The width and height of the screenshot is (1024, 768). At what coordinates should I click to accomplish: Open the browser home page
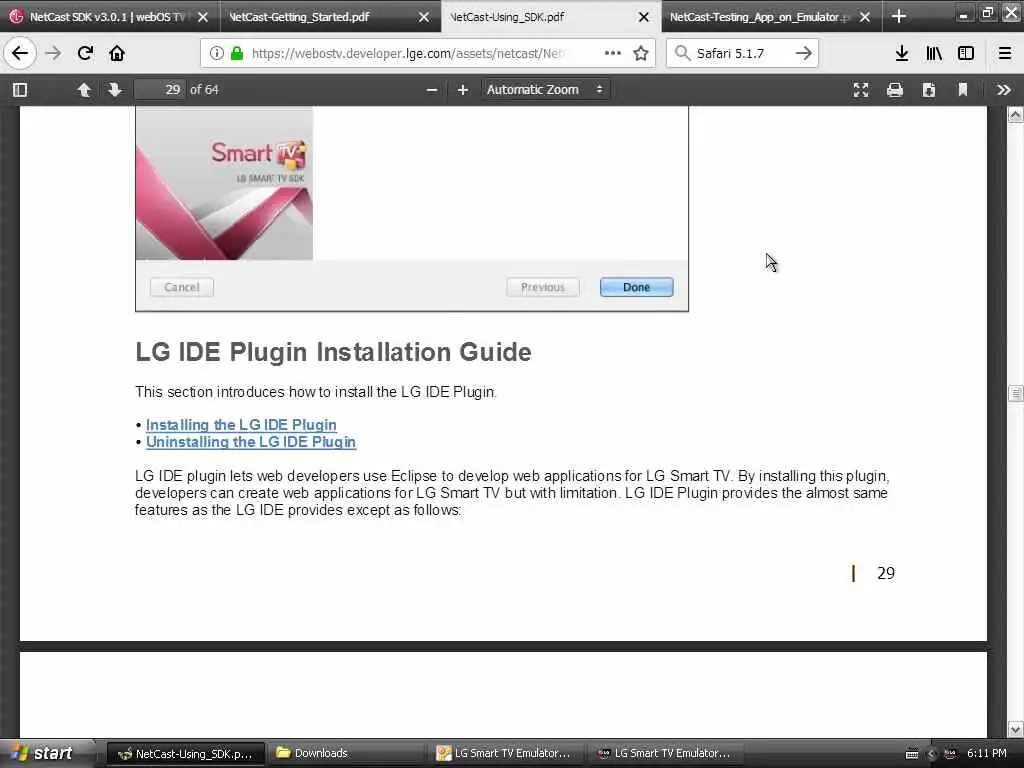coord(117,53)
